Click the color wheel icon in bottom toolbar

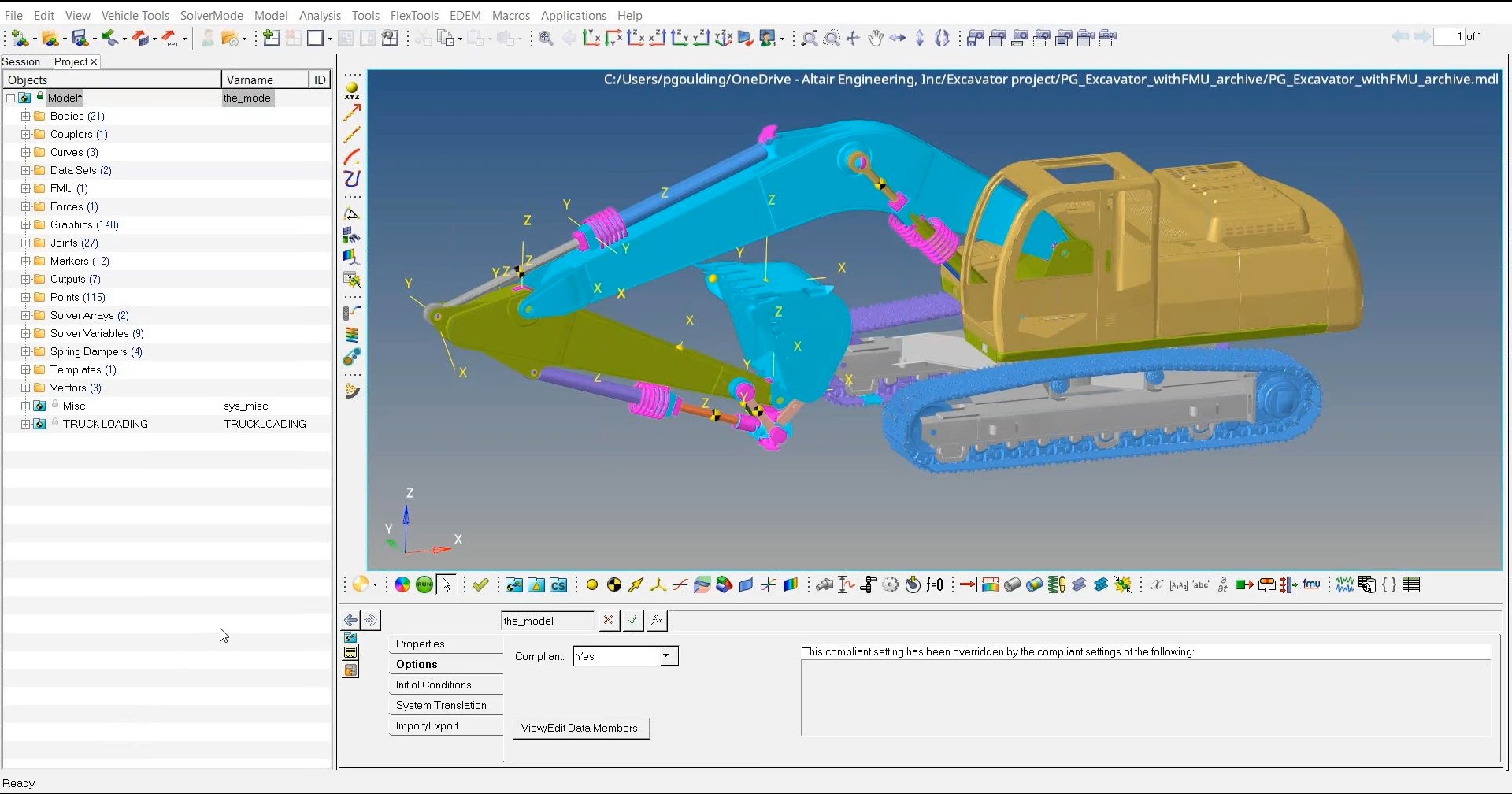tap(402, 584)
